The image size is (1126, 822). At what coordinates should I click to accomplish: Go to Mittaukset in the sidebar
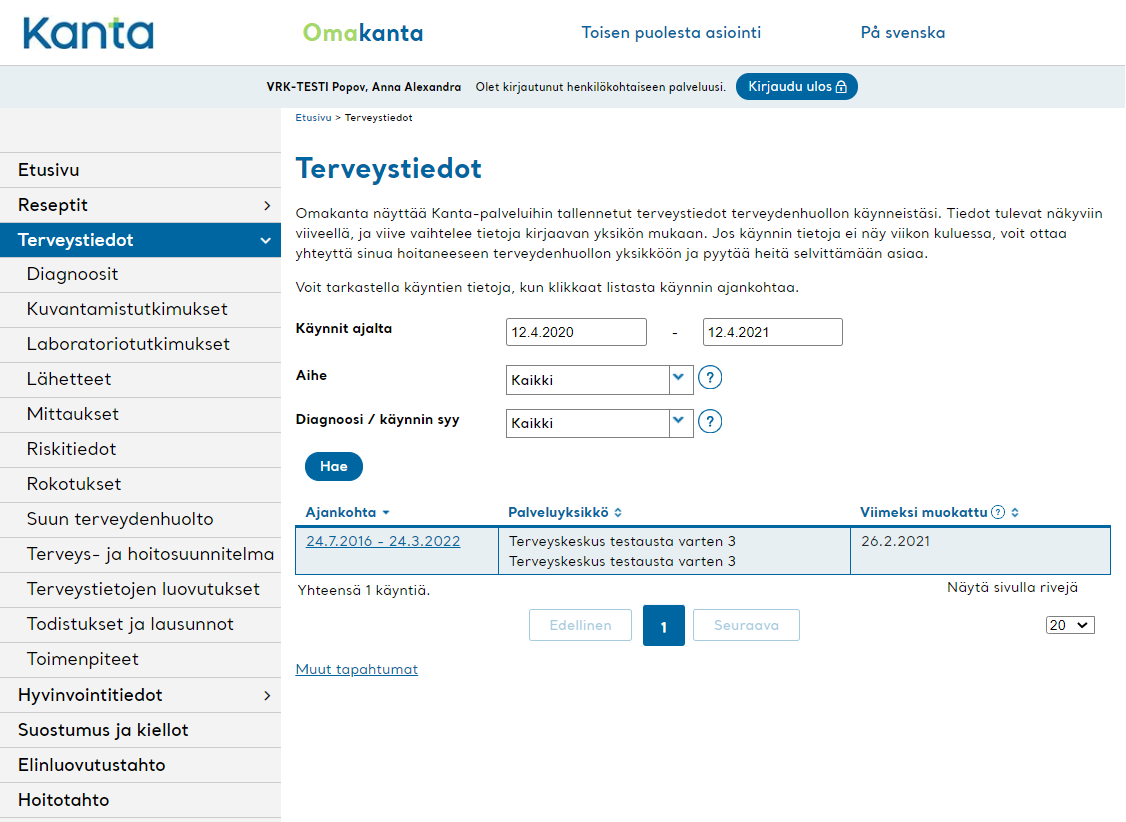[x=141, y=414]
